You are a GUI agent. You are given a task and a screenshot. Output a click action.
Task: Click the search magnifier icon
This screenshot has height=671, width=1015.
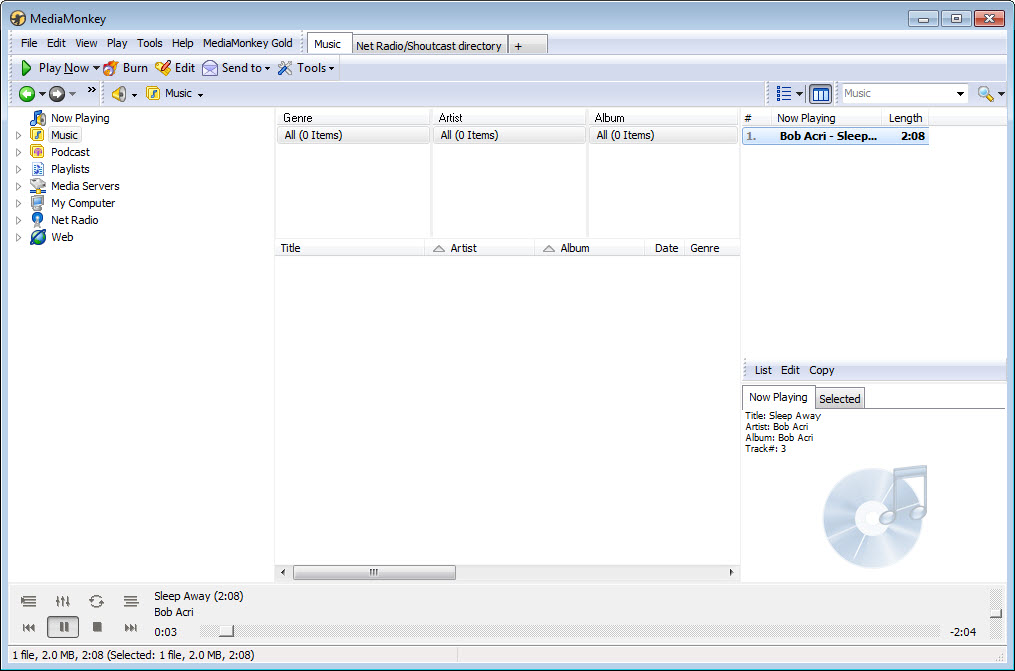pyautogui.click(x=985, y=94)
